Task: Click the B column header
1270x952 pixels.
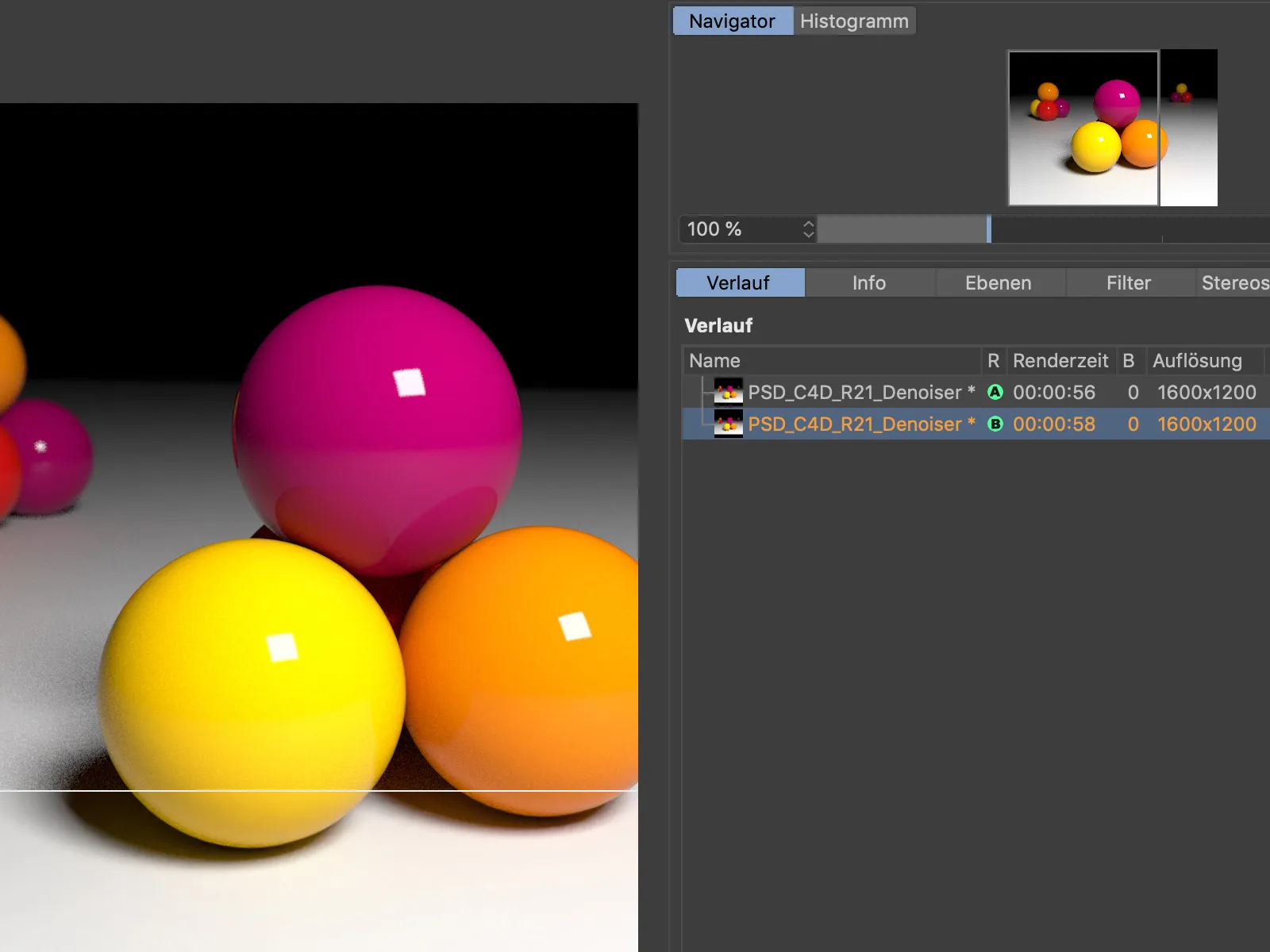Action: pos(1129,361)
